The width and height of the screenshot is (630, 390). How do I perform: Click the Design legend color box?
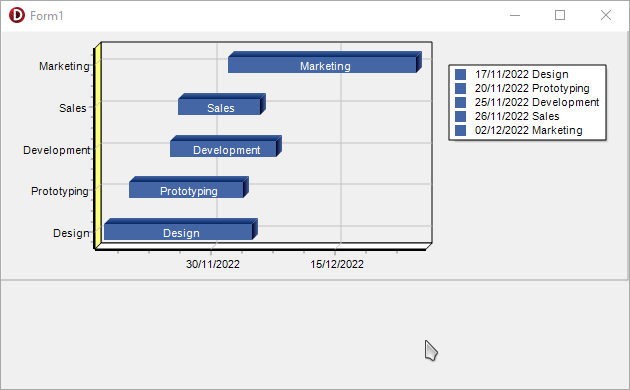point(460,74)
